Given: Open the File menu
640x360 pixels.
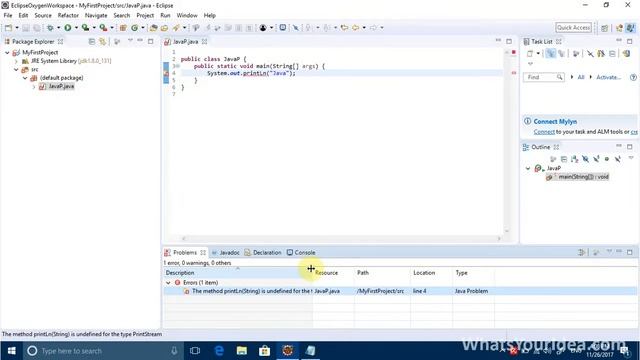Looking at the screenshot, I should click(8, 16).
